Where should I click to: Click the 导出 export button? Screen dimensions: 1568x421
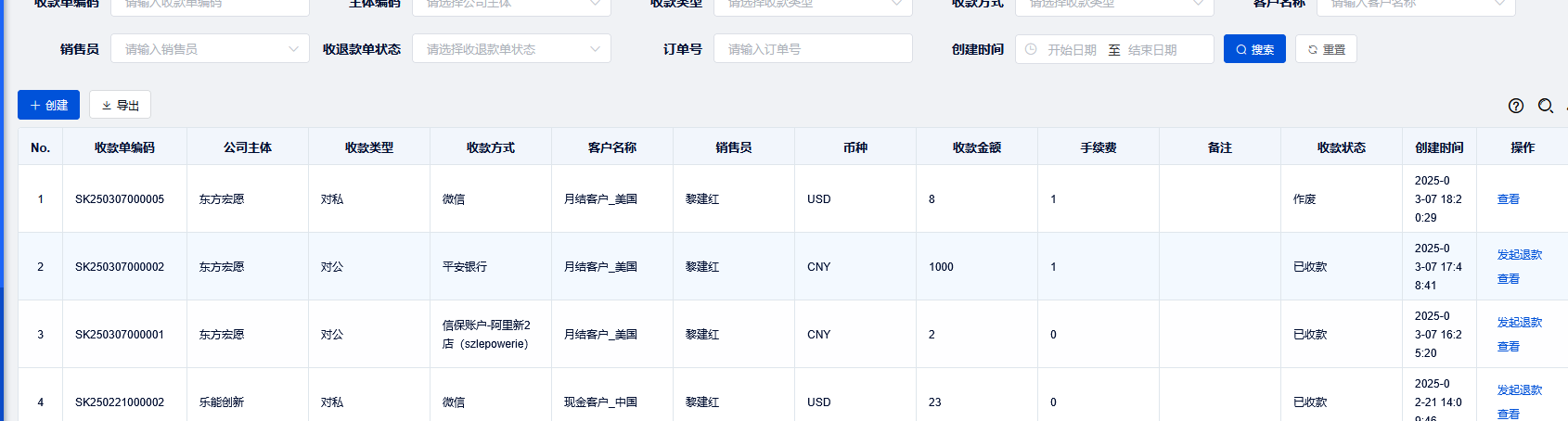coord(120,105)
